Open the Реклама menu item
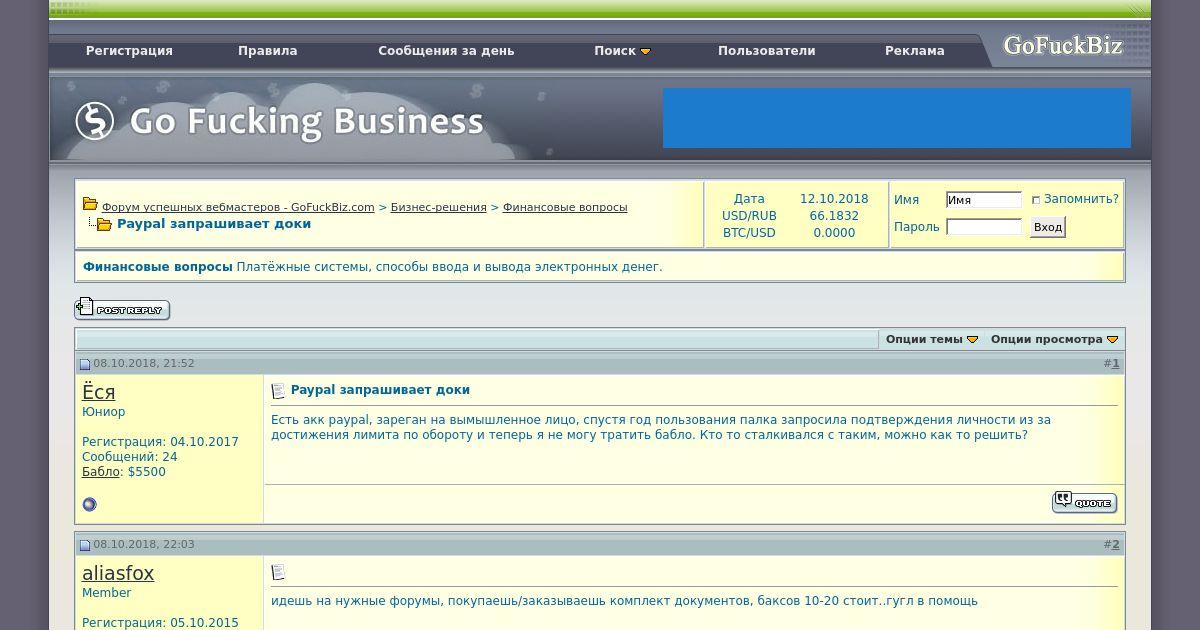The height and width of the screenshot is (630, 1200). (915, 51)
